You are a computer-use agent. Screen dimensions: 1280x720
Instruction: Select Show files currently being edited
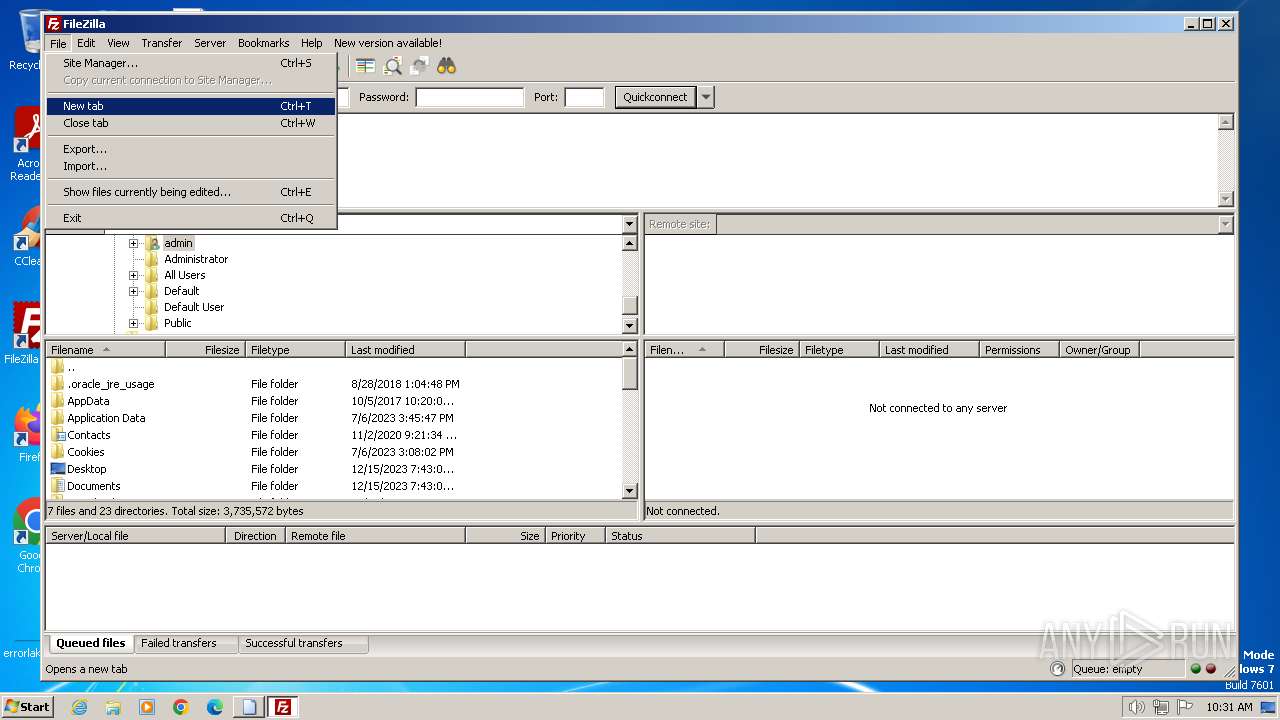[x=191, y=192]
